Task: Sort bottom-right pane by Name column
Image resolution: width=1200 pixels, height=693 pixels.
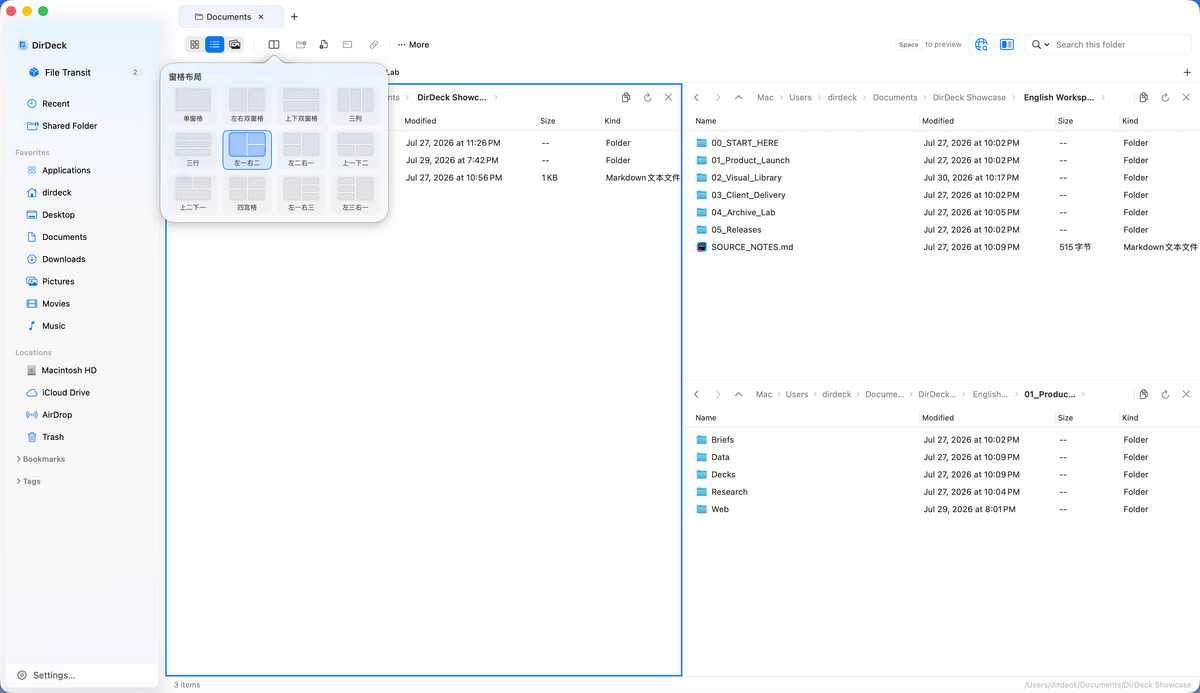Action: click(706, 418)
